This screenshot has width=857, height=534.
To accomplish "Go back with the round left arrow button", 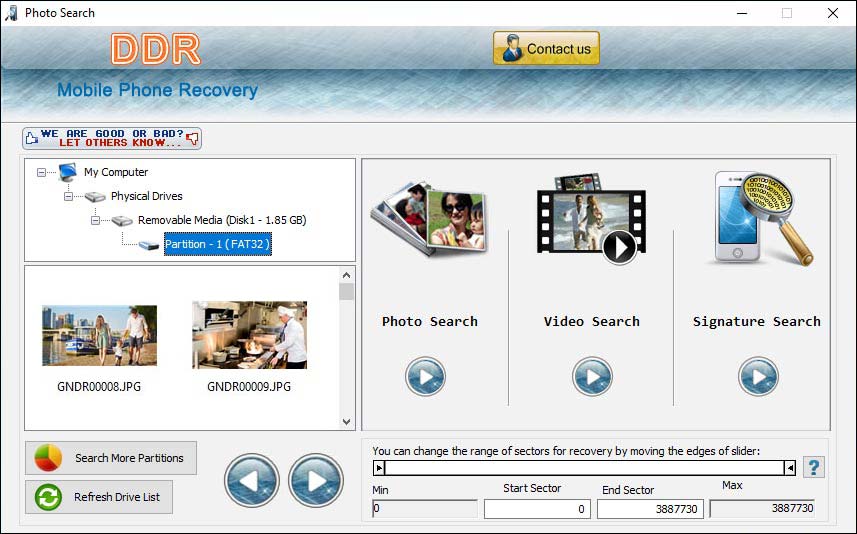I will 251,480.
